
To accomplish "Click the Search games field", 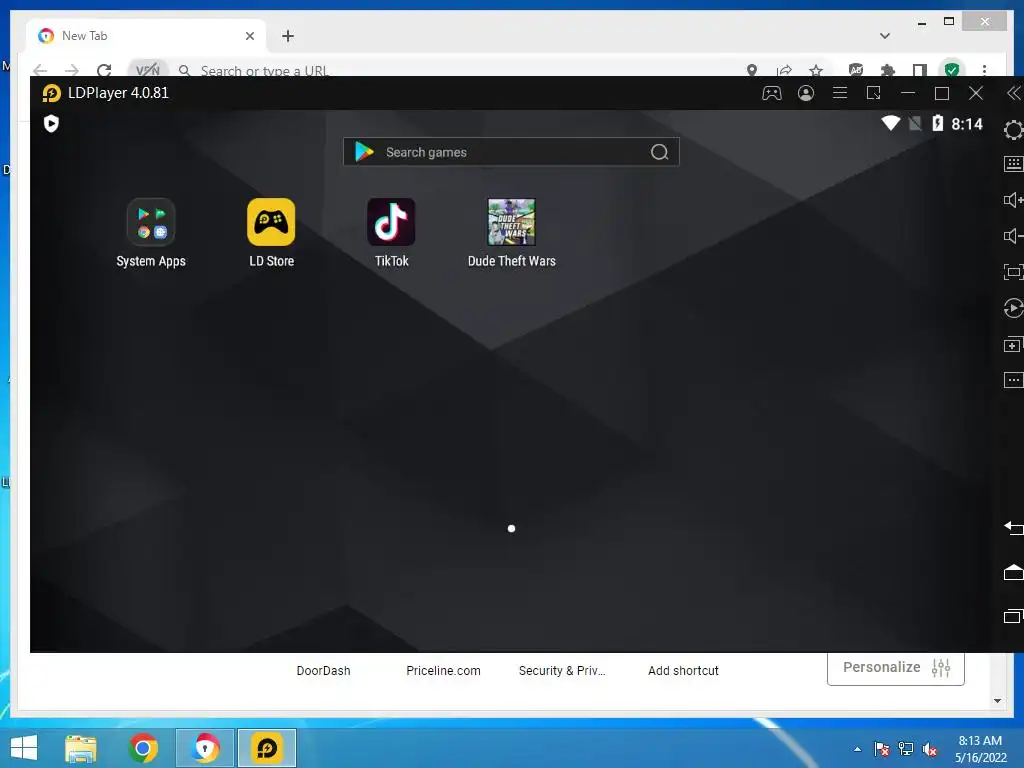I will [511, 152].
